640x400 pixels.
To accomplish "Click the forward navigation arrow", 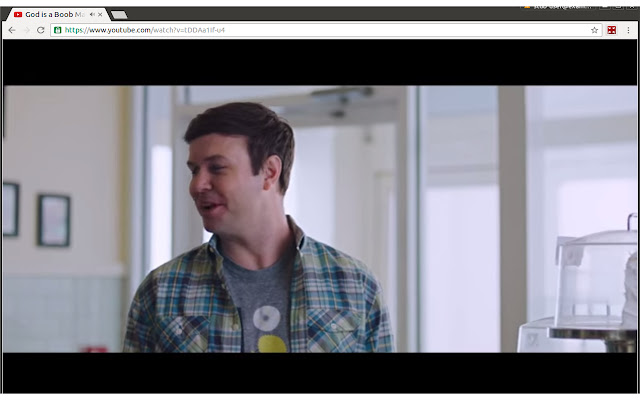I will point(27,30).
